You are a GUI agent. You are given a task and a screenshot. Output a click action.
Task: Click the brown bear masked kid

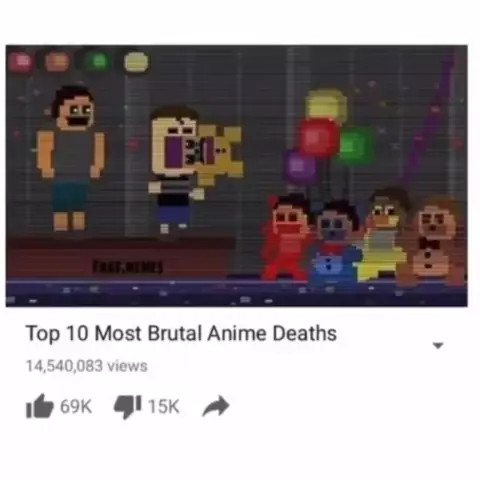click(433, 241)
